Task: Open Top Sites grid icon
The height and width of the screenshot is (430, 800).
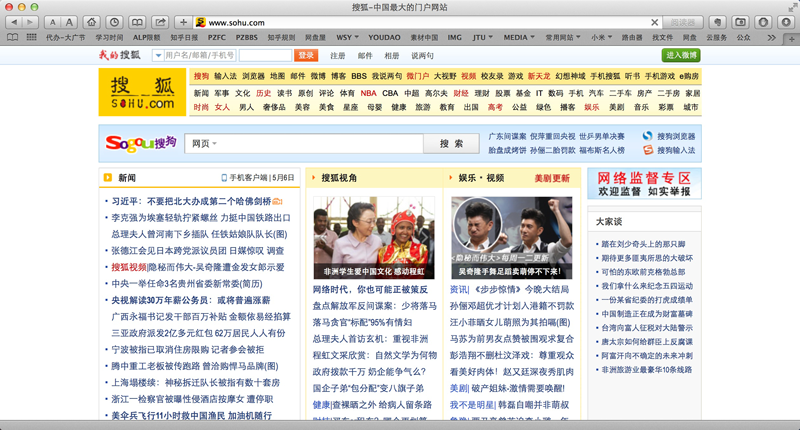Action: [32, 37]
